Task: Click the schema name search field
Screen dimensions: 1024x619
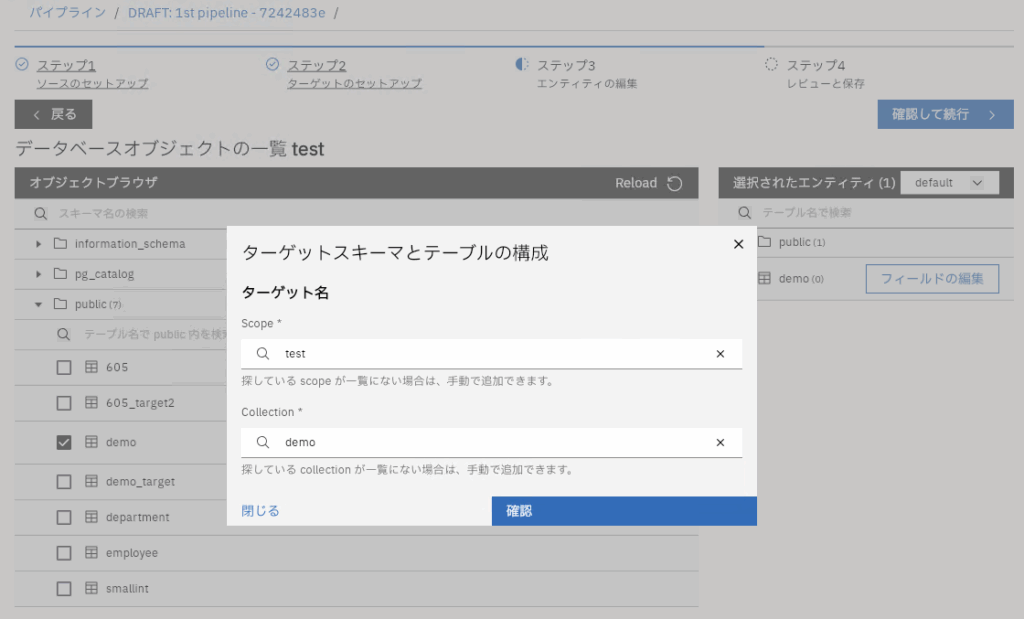Action: tap(360, 214)
